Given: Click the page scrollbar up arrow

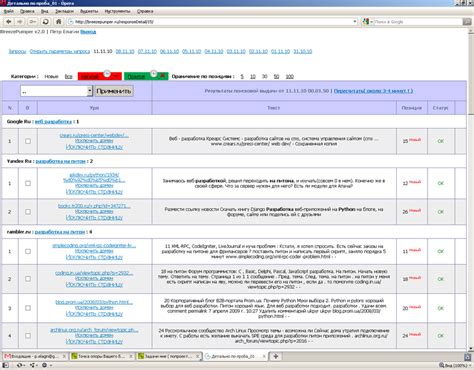Looking at the screenshot, I should tap(471, 32).
